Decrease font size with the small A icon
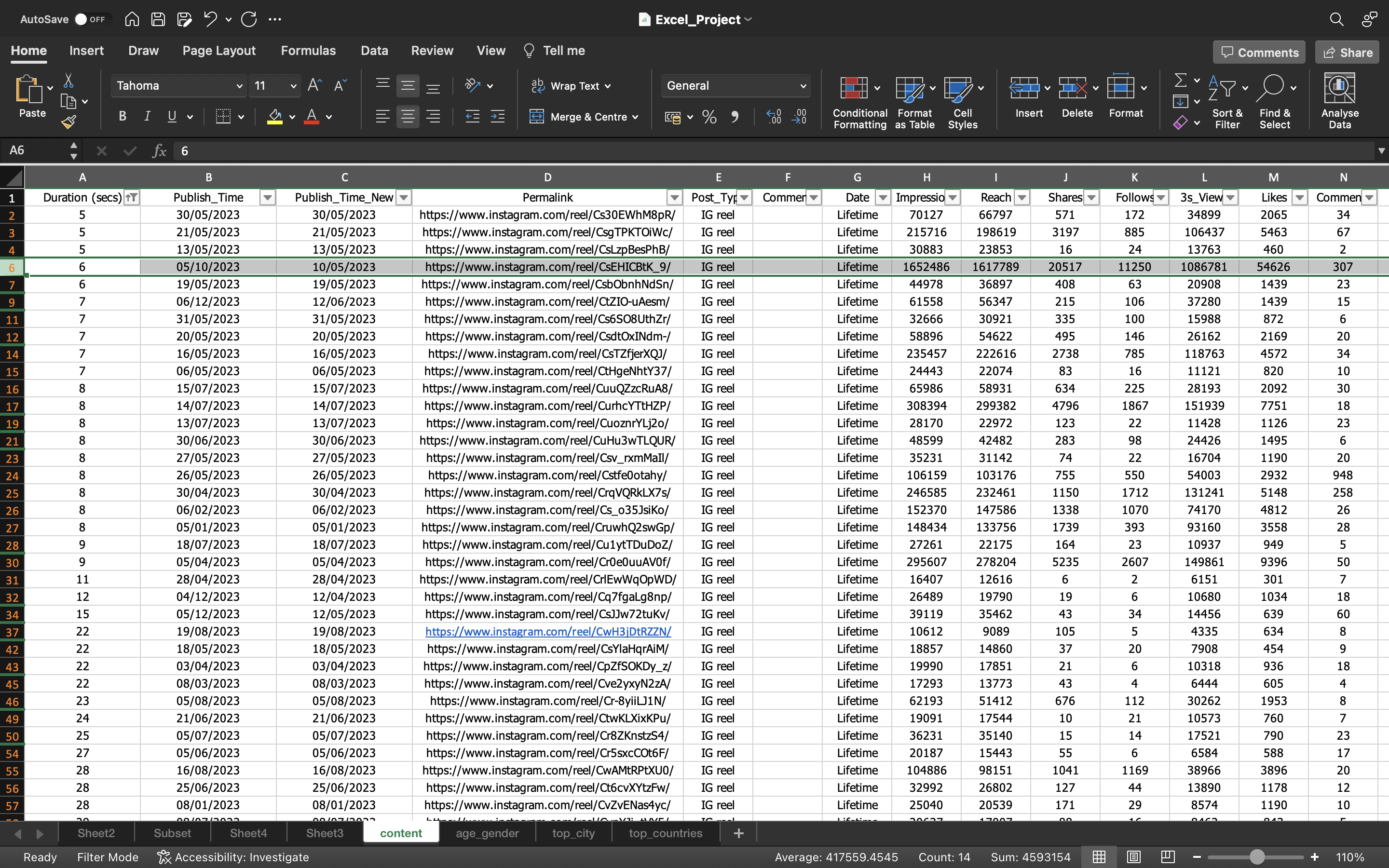Image resolution: width=1389 pixels, height=868 pixels. pyautogui.click(x=340, y=86)
